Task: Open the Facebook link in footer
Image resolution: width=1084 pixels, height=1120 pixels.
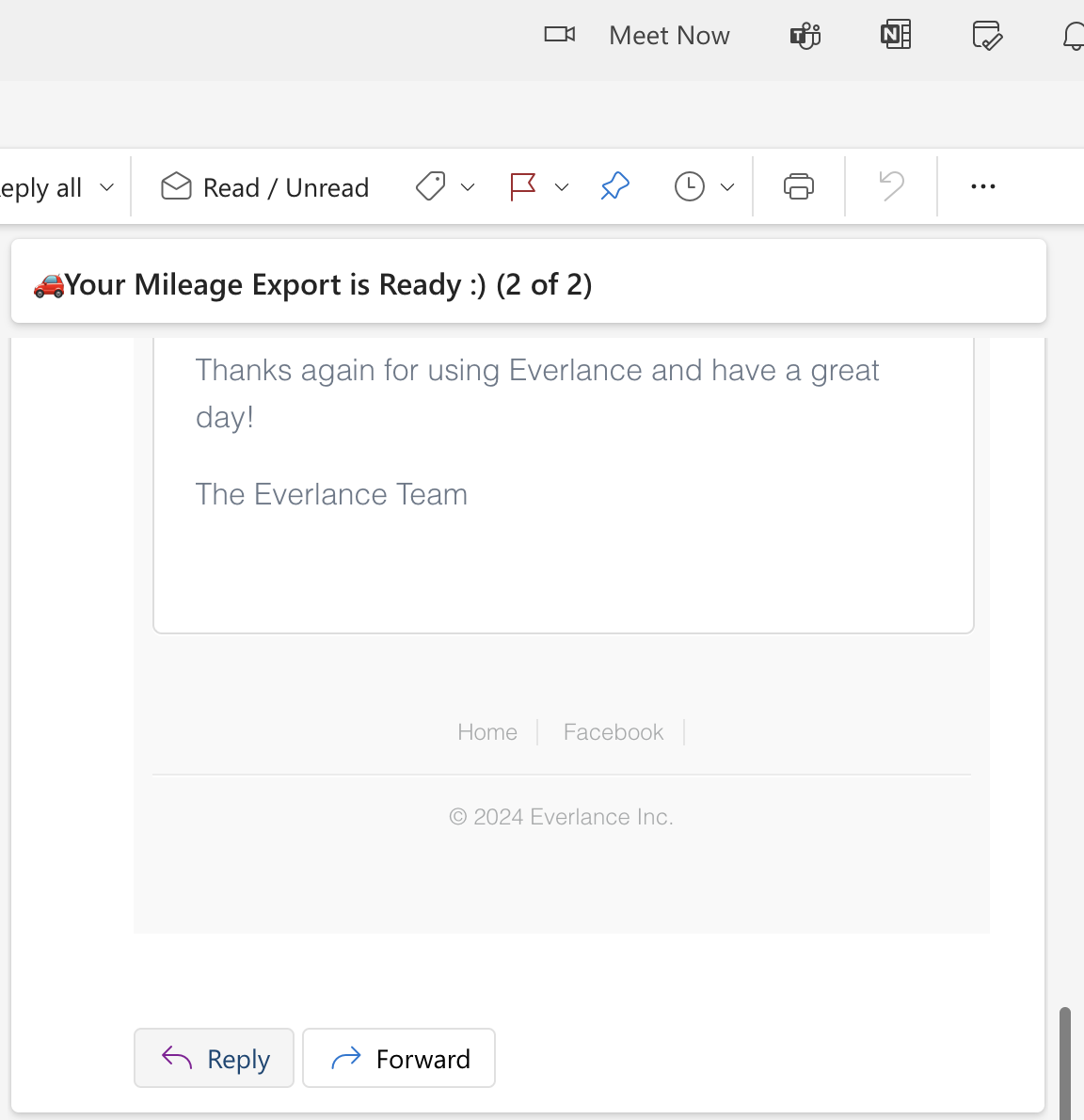Action: tap(613, 732)
